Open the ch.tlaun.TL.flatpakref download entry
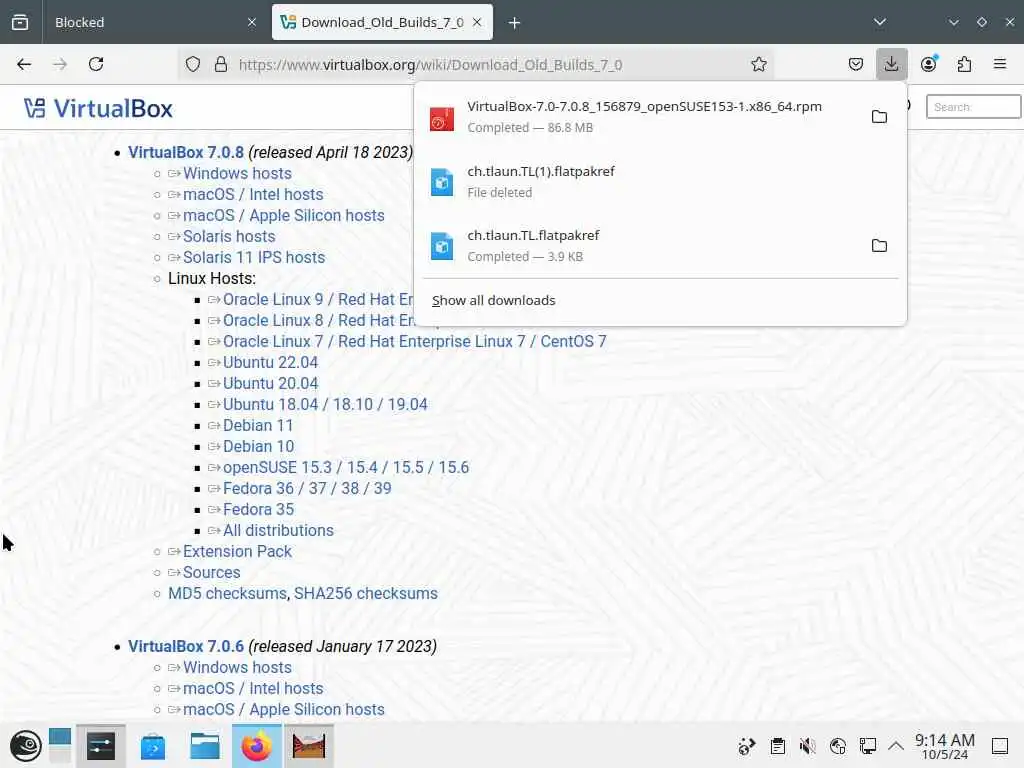The height and width of the screenshot is (768, 1024). [643, 246]
